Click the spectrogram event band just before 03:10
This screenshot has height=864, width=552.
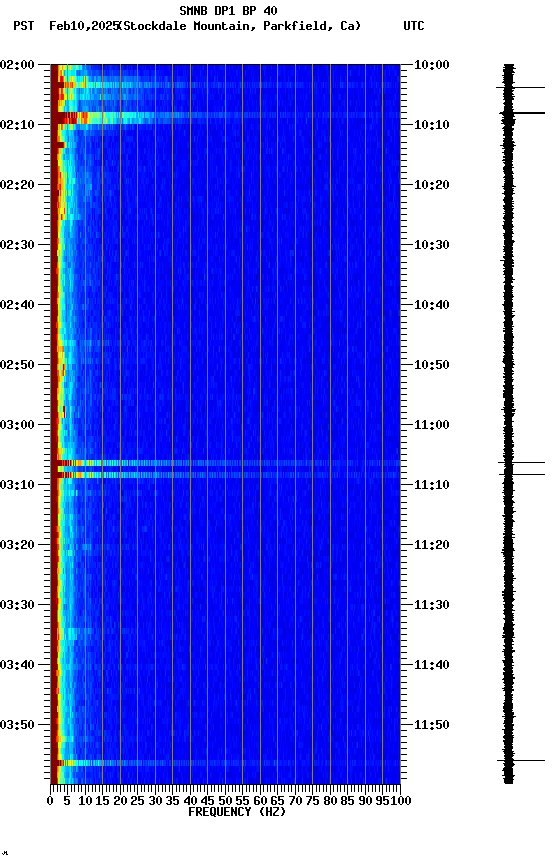tap(225, 475)
